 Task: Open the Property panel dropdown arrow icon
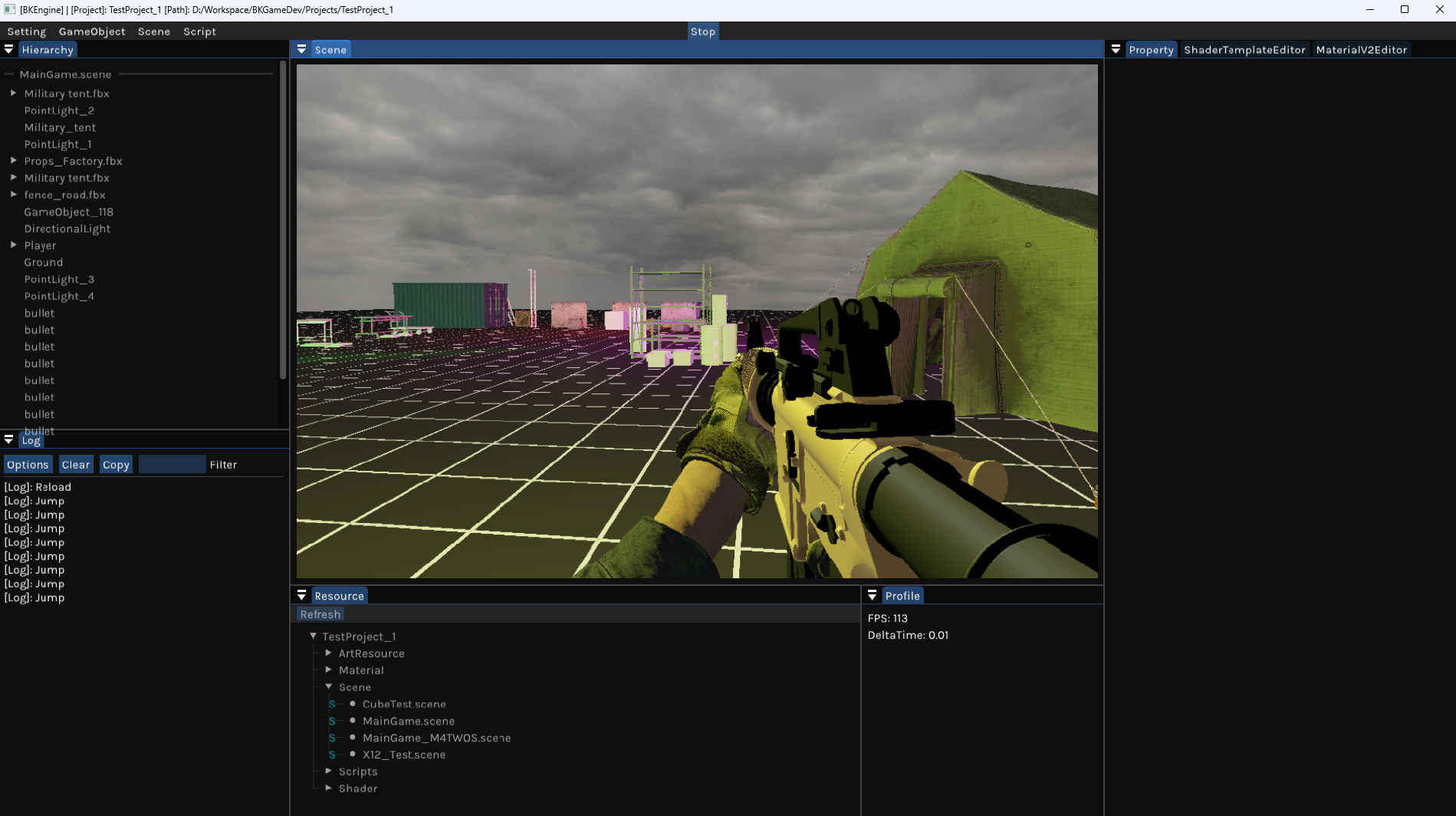pos(1116,49)
